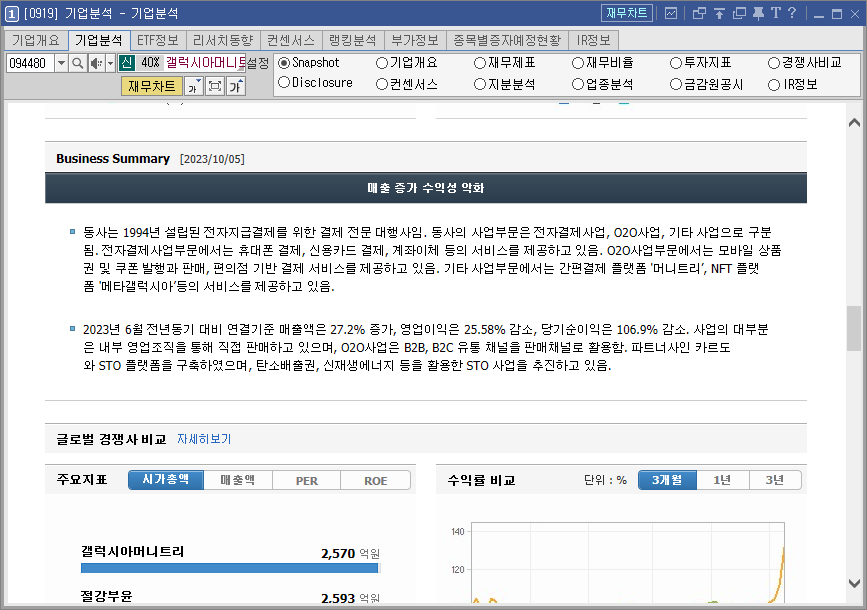The width and height of the screenshot is (867, 610).
Task: Open the 리서치동향 tab
Action: [223, 40]
